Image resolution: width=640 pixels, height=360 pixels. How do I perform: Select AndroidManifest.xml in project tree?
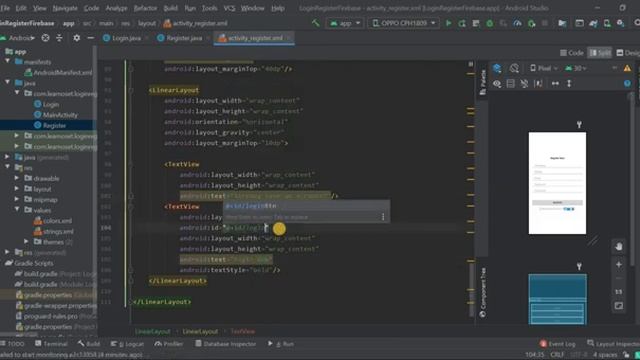[58, 72]
